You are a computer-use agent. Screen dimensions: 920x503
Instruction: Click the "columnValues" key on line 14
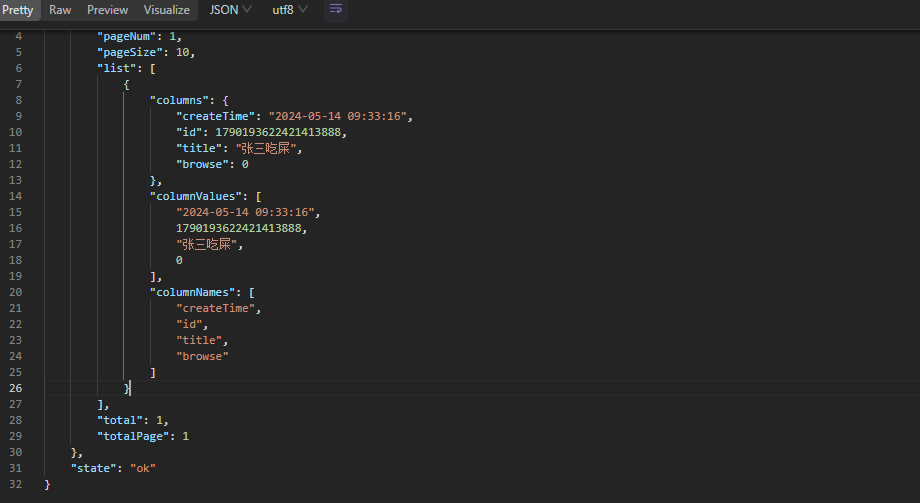coord(196,196)
